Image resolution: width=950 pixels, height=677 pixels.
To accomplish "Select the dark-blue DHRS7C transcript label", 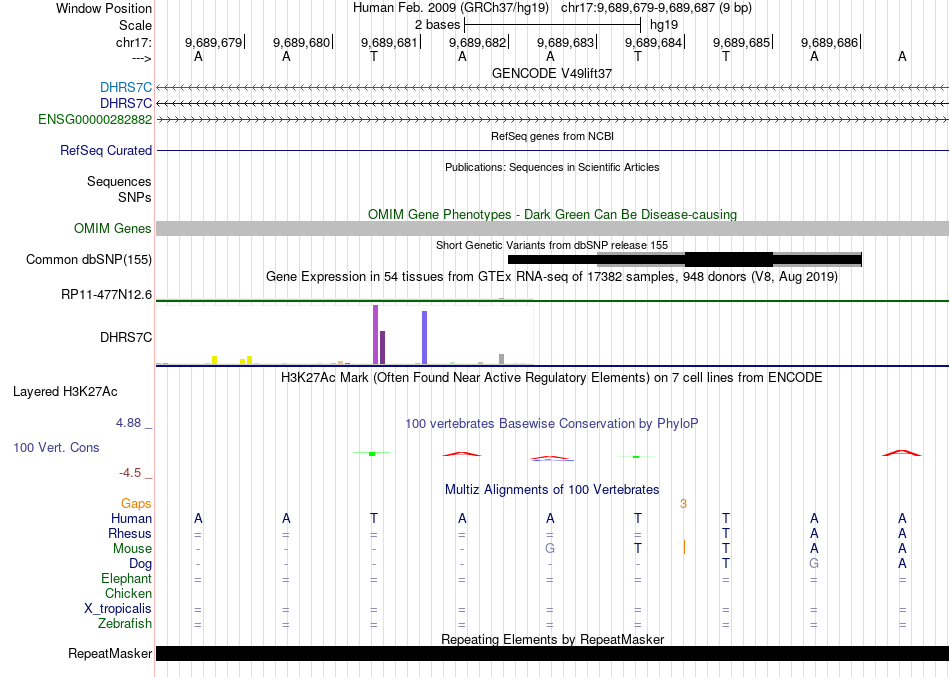I will [x=126, y=104].
